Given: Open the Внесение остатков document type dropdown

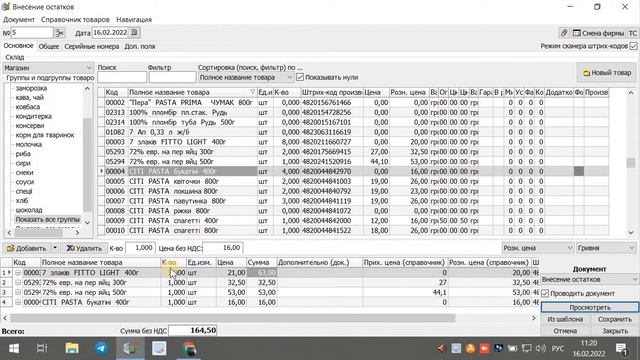Looking at the screenshot, I should click(x=589, y=280).
